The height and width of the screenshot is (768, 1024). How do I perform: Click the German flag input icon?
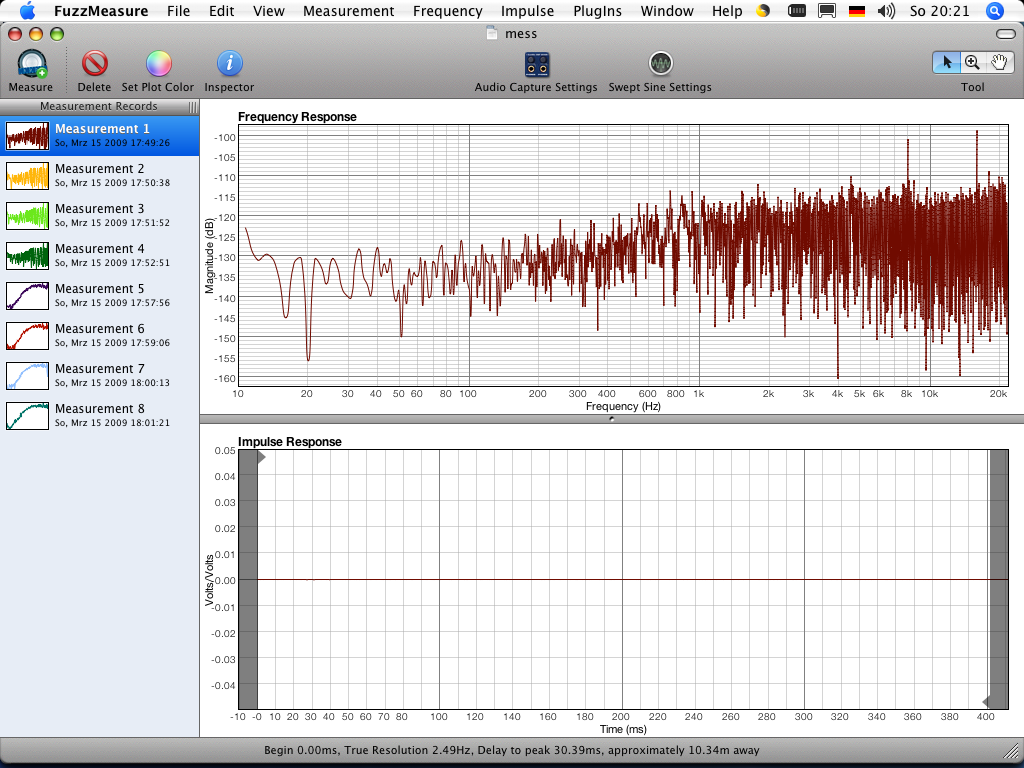coord(856,11)
